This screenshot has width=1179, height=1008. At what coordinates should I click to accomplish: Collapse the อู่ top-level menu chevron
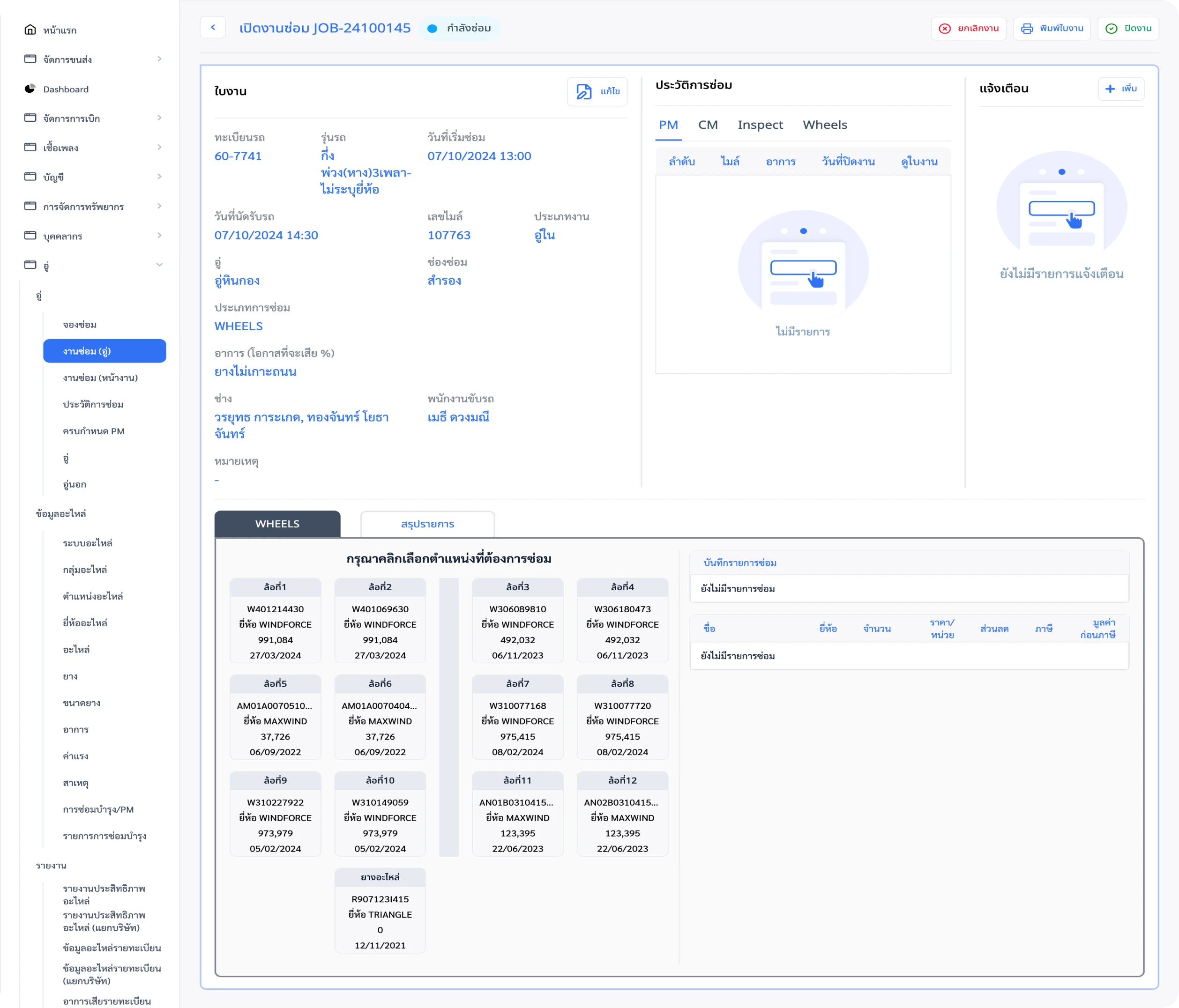159,265
